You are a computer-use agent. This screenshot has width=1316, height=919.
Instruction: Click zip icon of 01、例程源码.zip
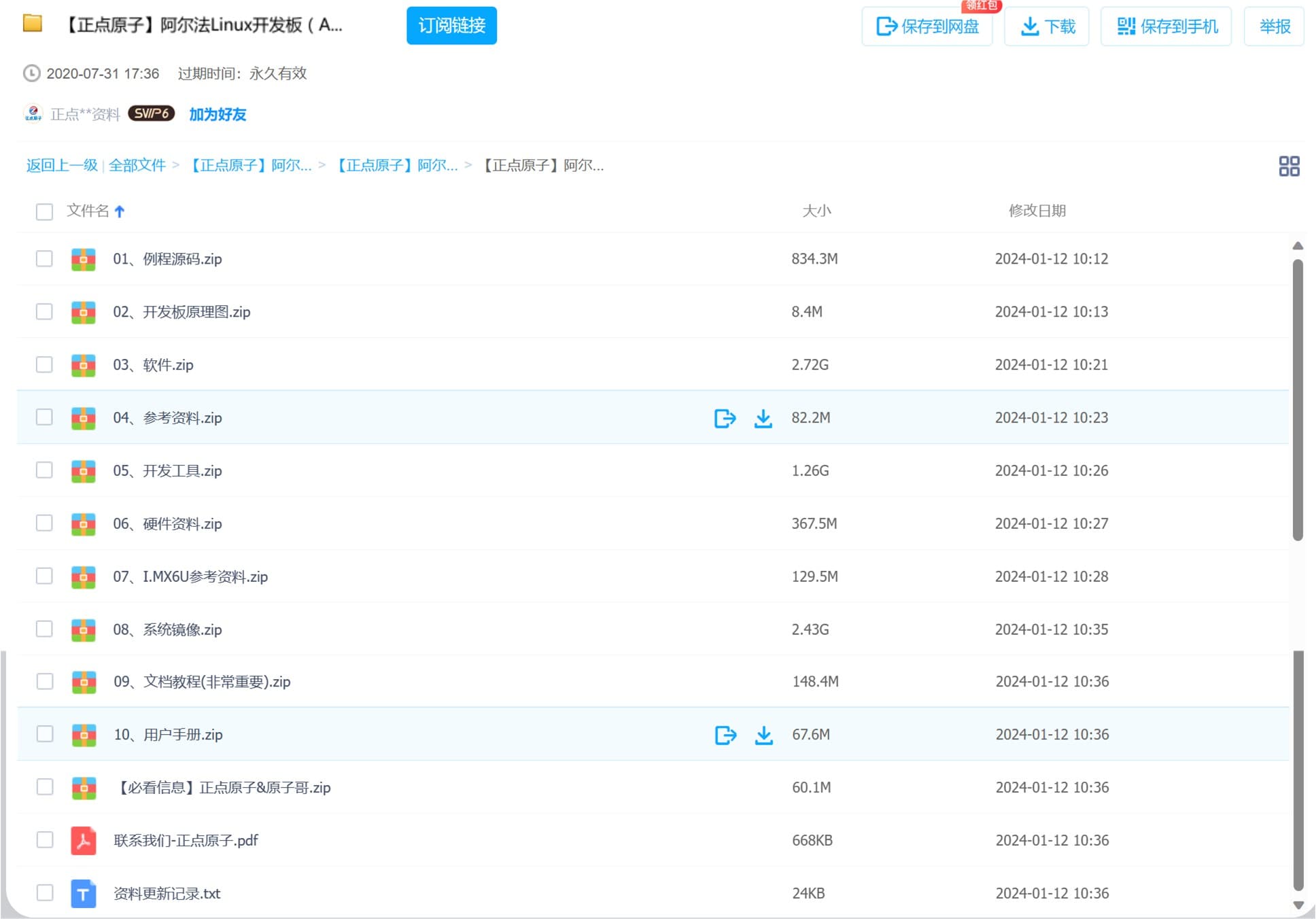coord(83,259)
